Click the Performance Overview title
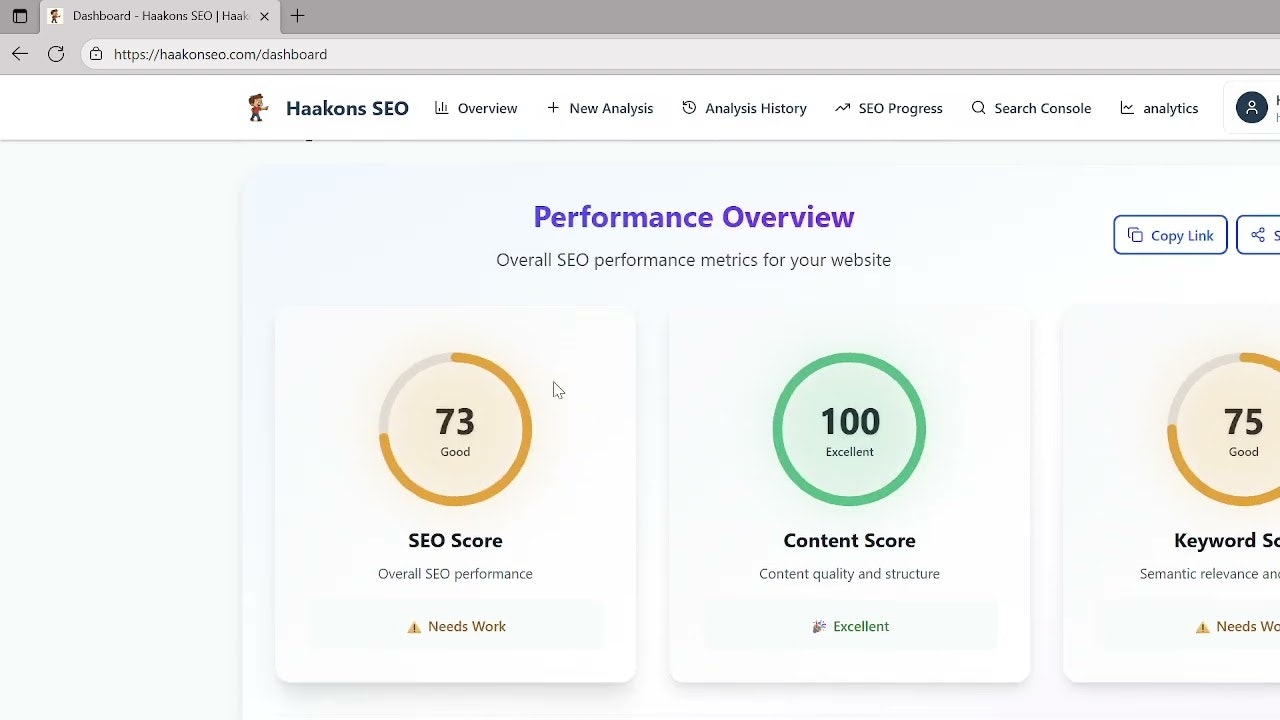1280x720 pixels. (693, 217)
